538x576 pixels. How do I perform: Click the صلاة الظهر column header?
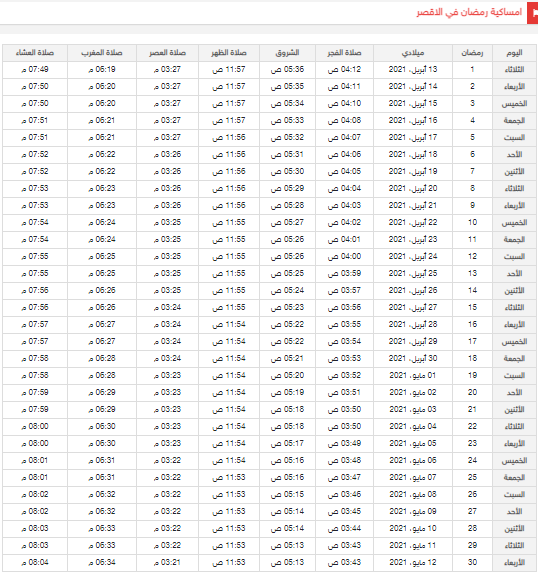229,53
